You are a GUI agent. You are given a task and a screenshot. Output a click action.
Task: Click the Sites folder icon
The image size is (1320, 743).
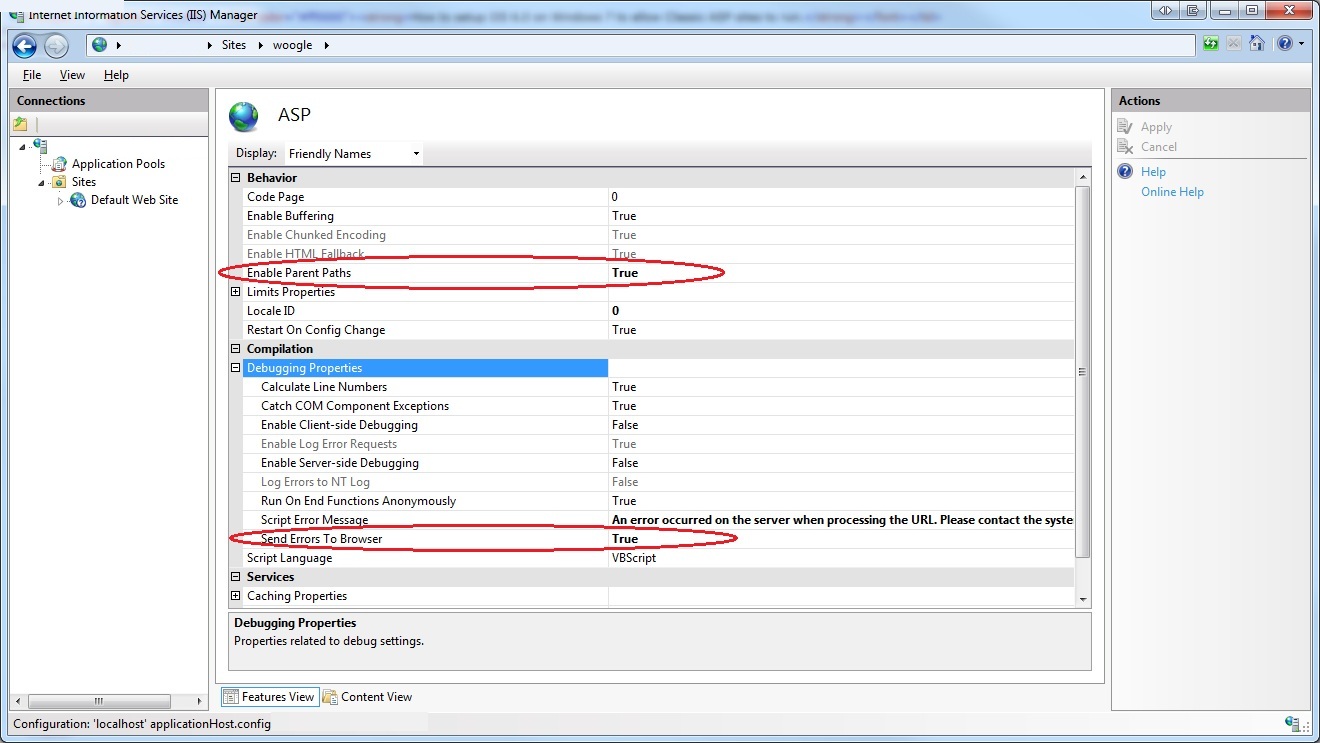(59, 182)
